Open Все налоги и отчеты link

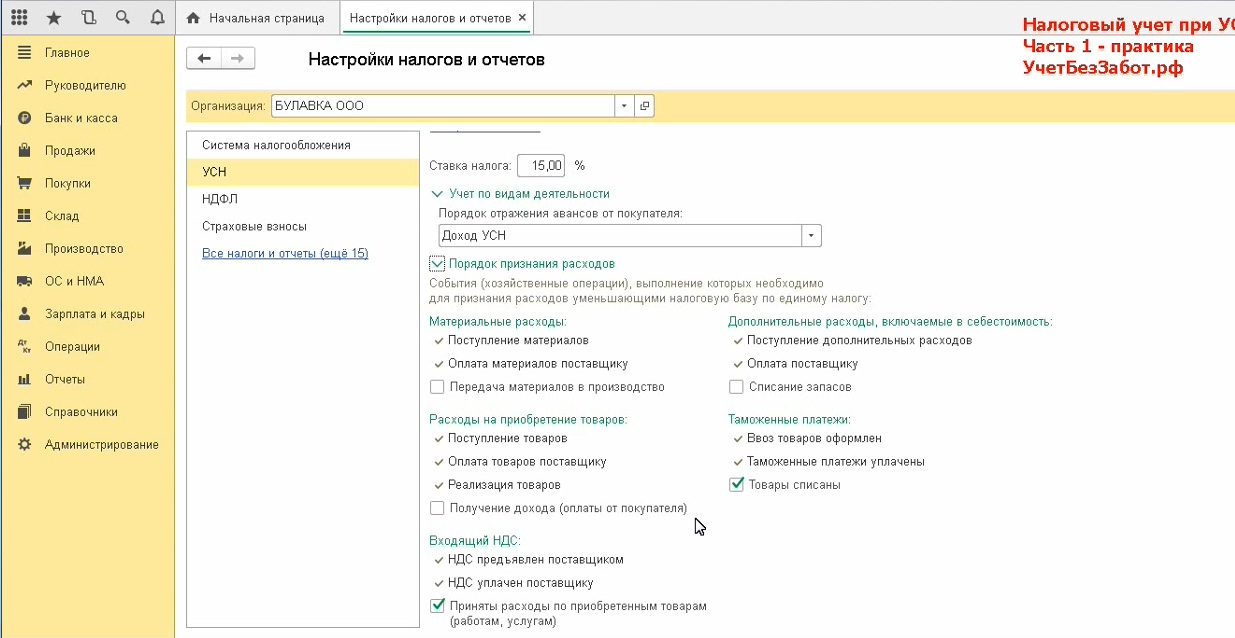pos(285,254)
